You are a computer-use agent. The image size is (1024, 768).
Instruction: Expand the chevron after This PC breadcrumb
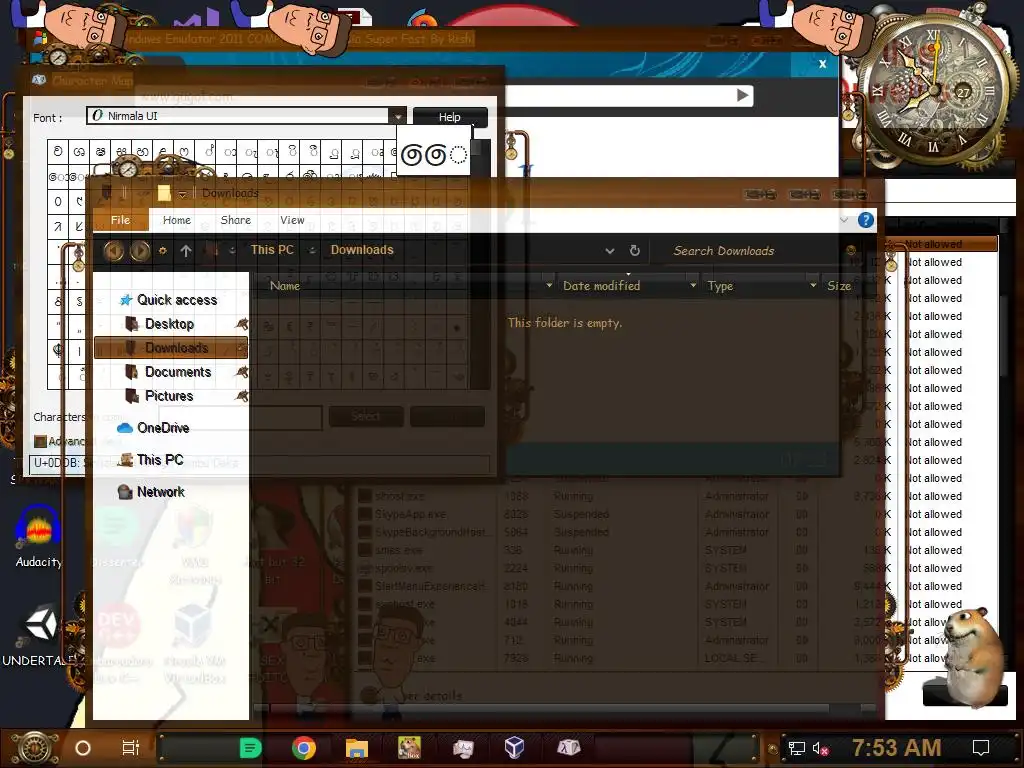(x=312, y=250)
